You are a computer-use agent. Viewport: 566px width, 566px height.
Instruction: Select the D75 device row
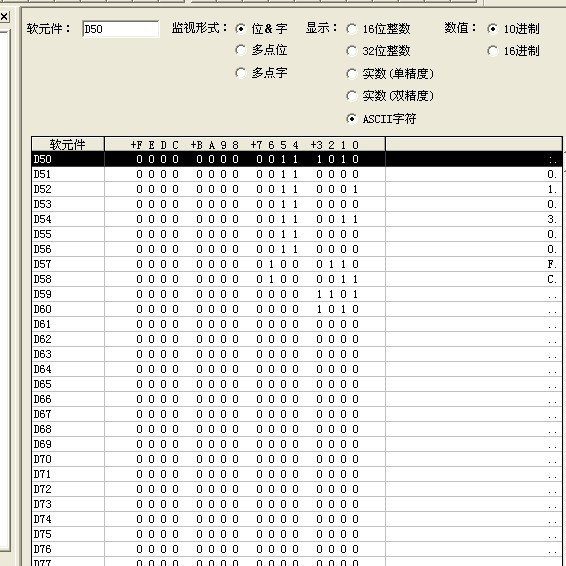coord(297,534)
